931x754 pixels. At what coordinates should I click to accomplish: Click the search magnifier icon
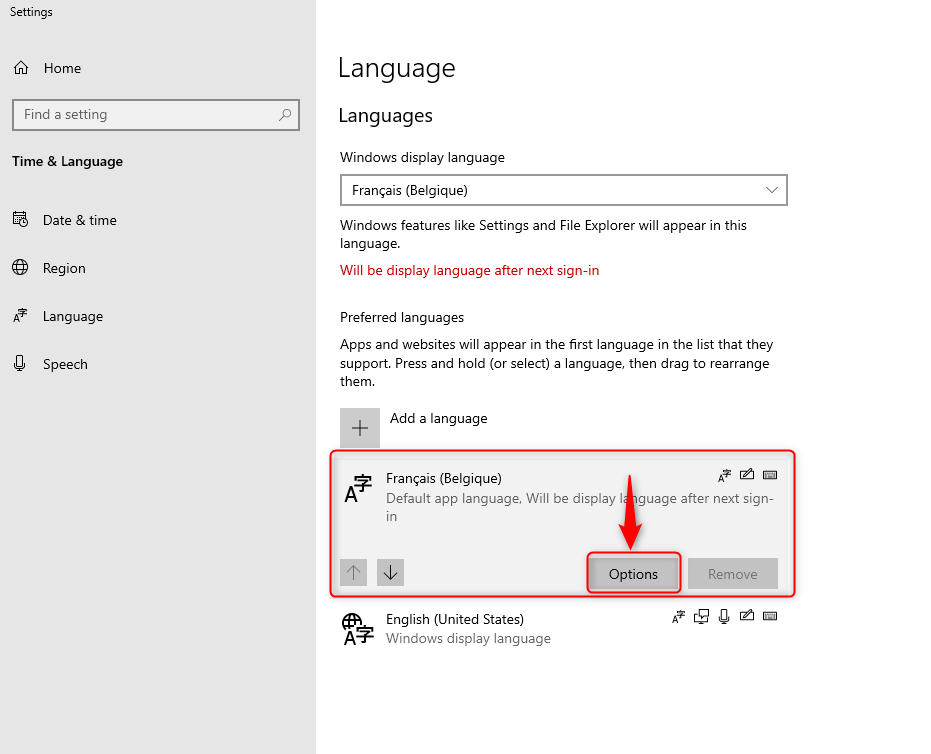[x=285, y=115]
